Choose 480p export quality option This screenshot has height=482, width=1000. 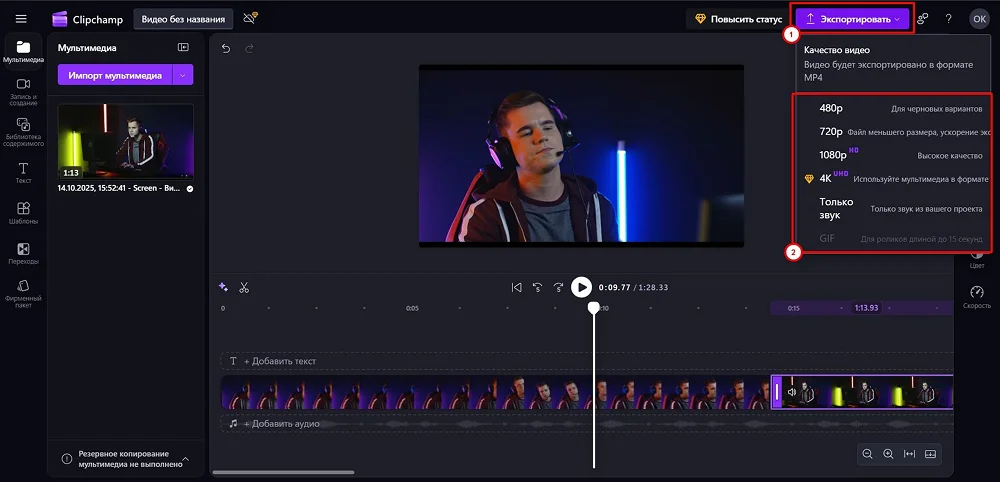pos(831,108)
